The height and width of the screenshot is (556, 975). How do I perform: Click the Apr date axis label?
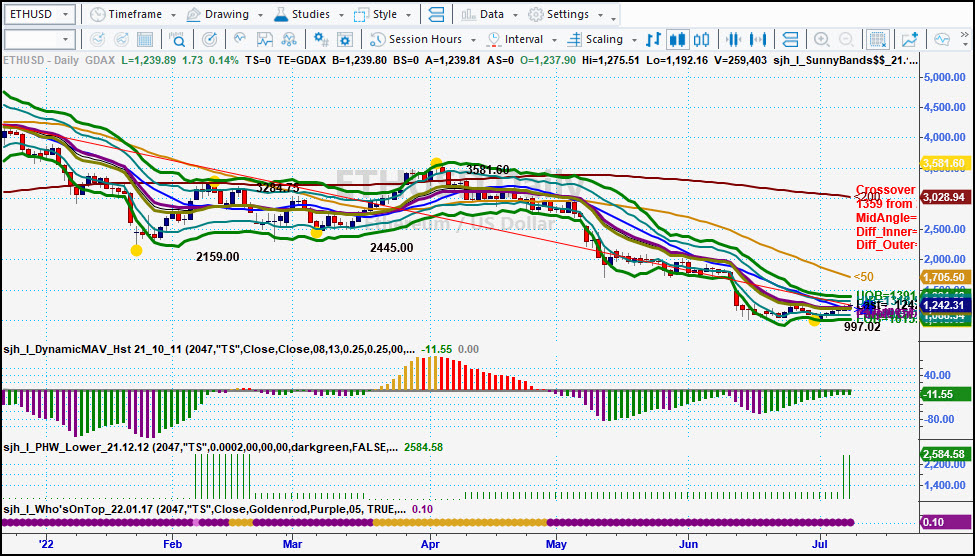click(x=431, y=543)
